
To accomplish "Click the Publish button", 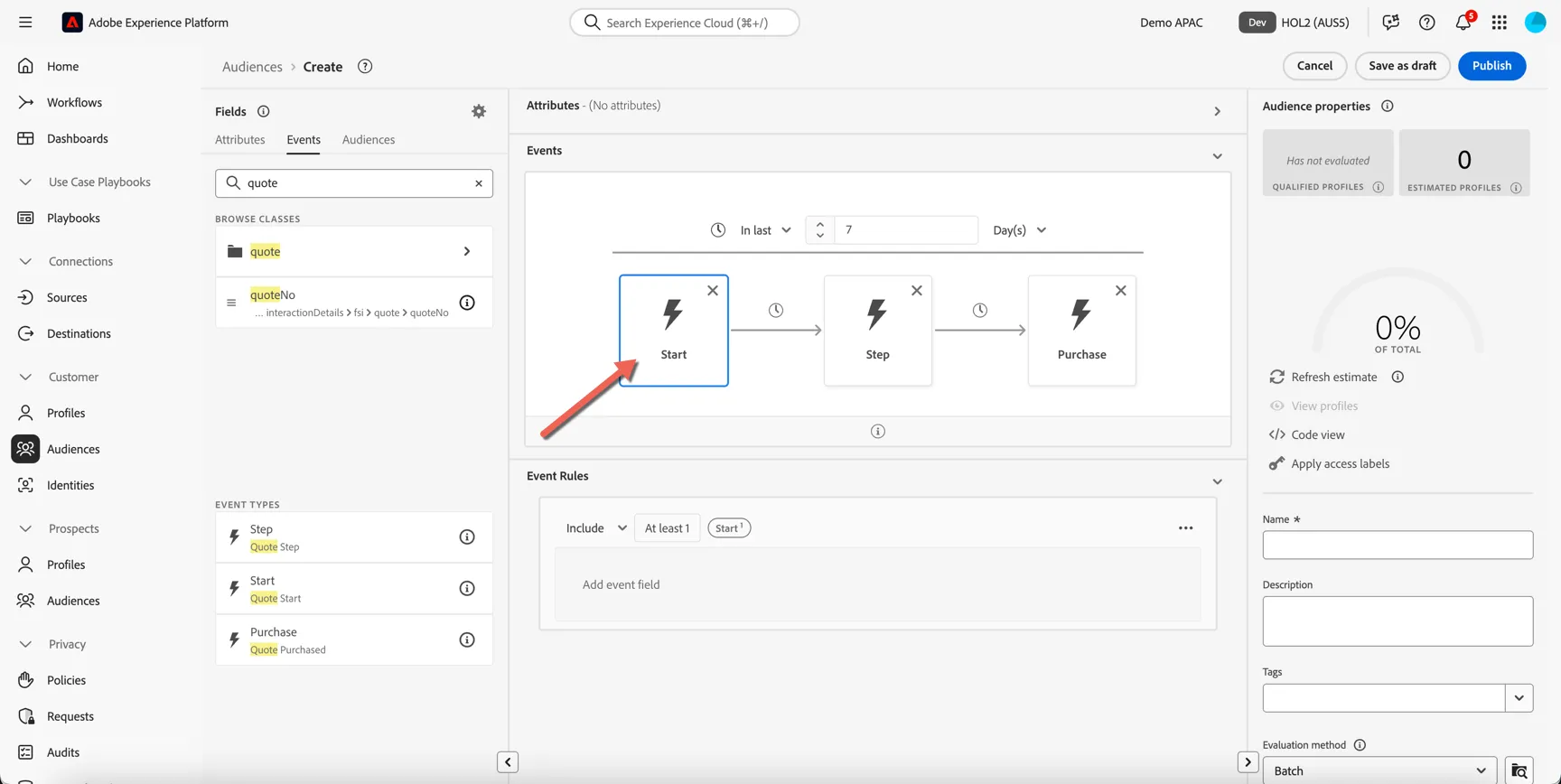I will click(x=1491, y=66).
